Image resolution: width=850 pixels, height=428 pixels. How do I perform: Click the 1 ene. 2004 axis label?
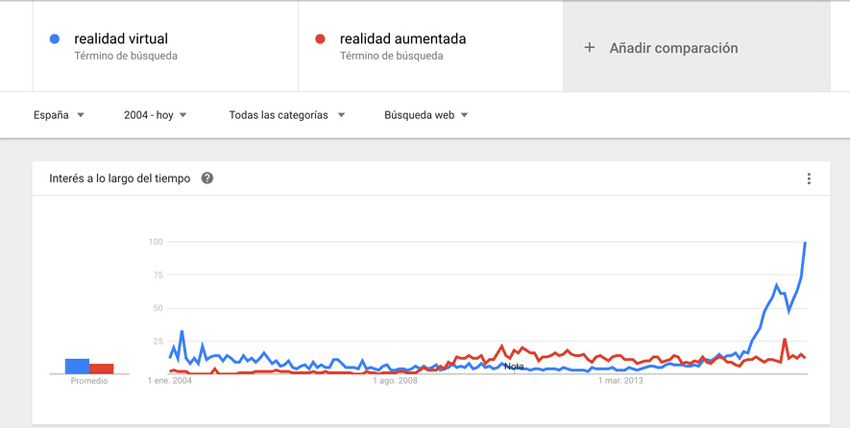(x=170, y=381)
